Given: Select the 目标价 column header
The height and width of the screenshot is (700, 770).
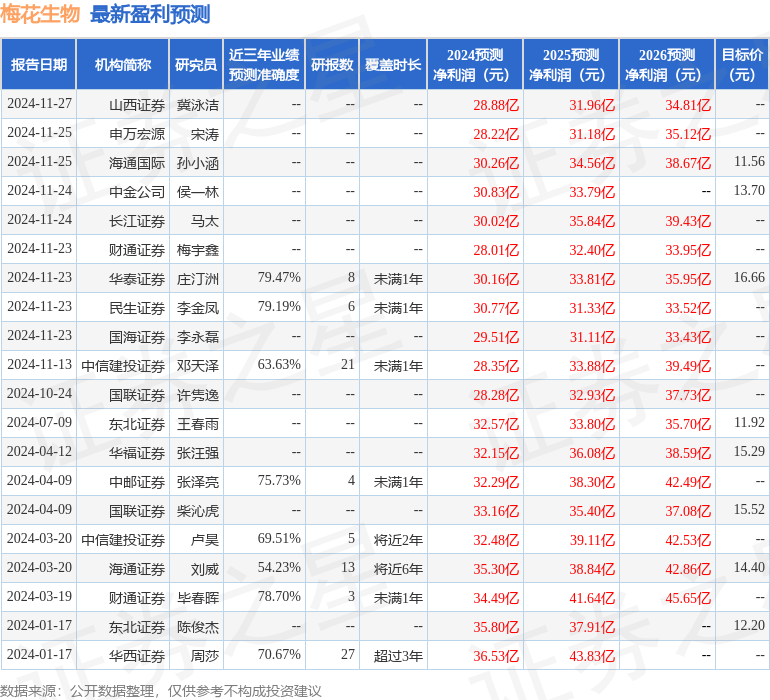Looking at the screenshot, I should (x=742, y=64).
